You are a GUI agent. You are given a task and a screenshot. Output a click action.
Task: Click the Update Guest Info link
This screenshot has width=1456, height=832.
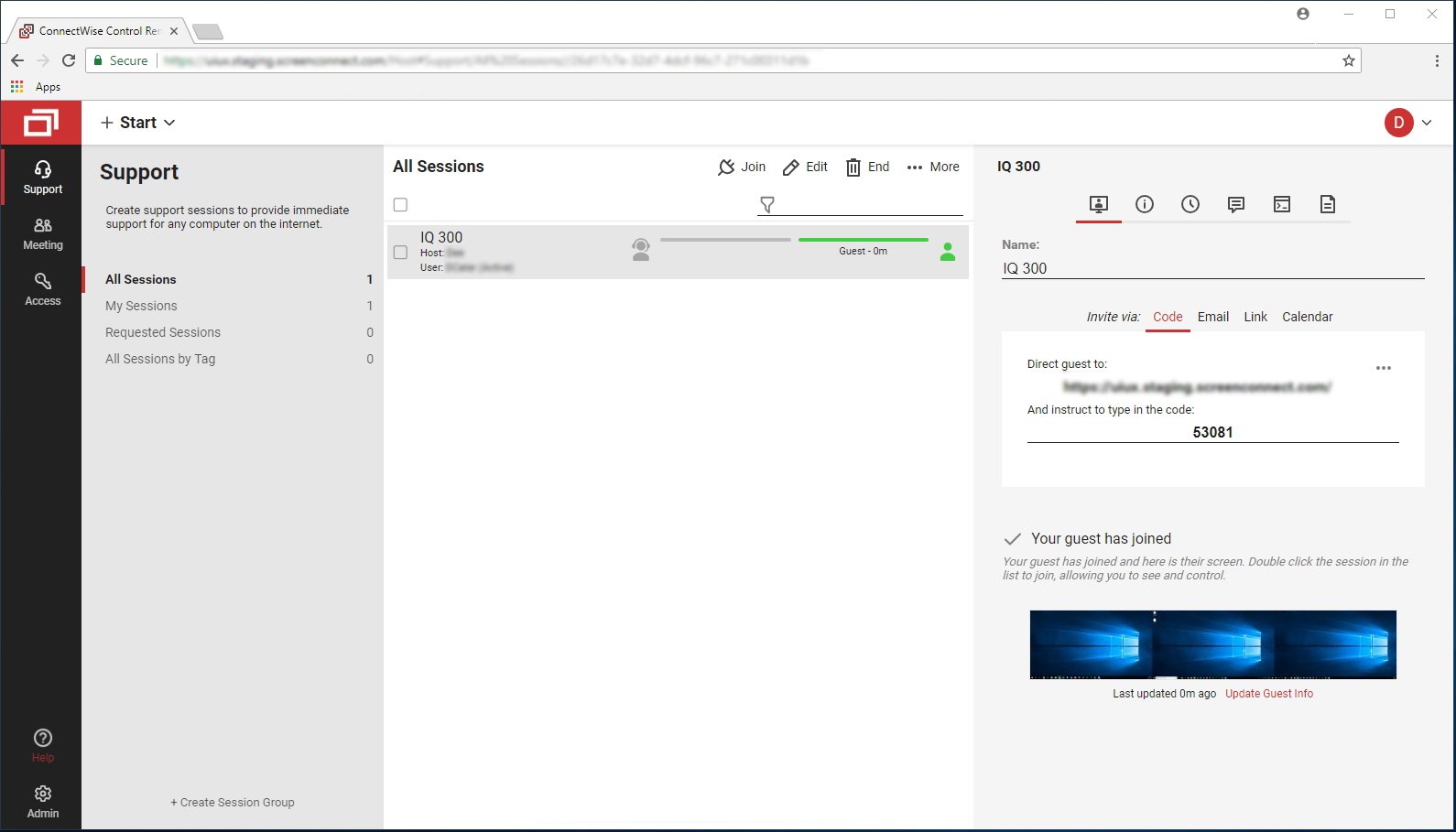click(1269, 694)
